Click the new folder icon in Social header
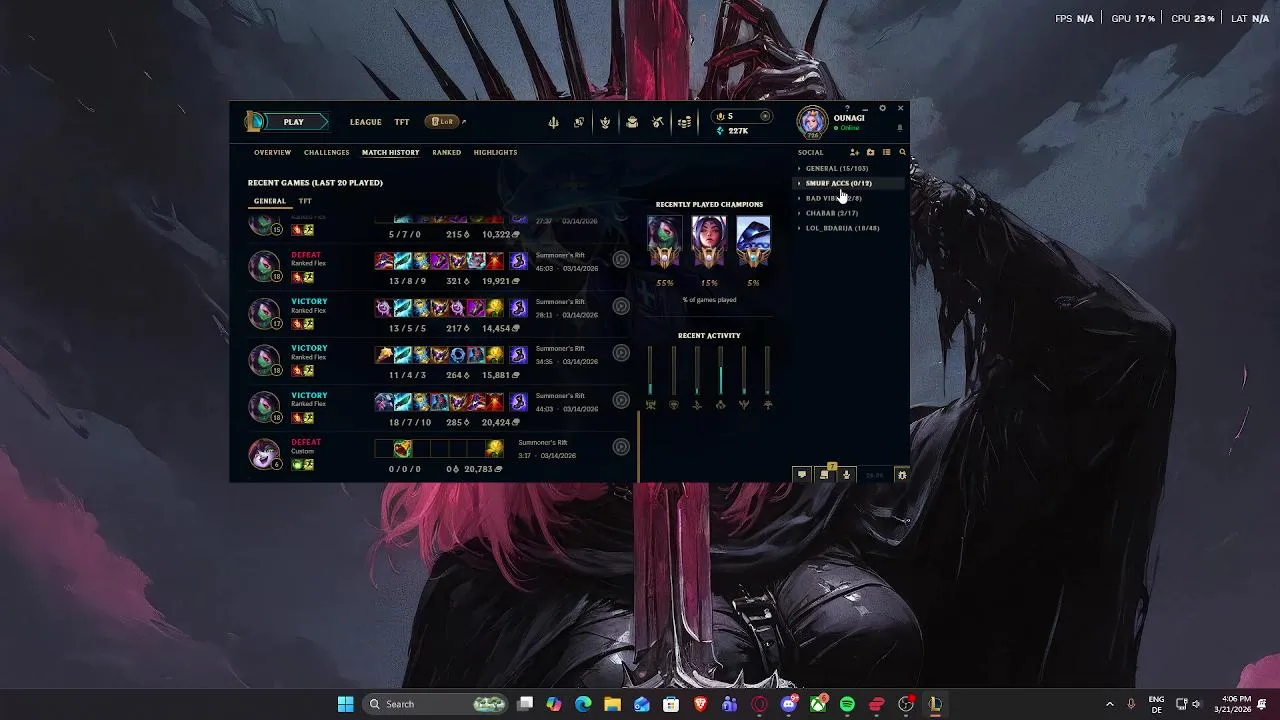 pos(870,152)
